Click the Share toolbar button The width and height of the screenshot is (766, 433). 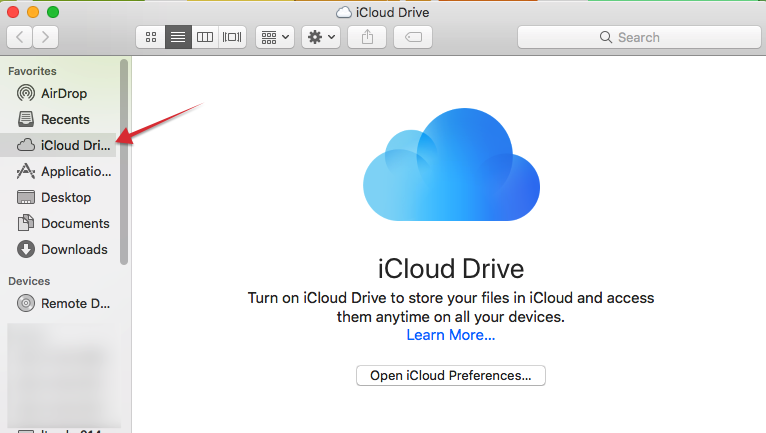(x=367, y=37)
